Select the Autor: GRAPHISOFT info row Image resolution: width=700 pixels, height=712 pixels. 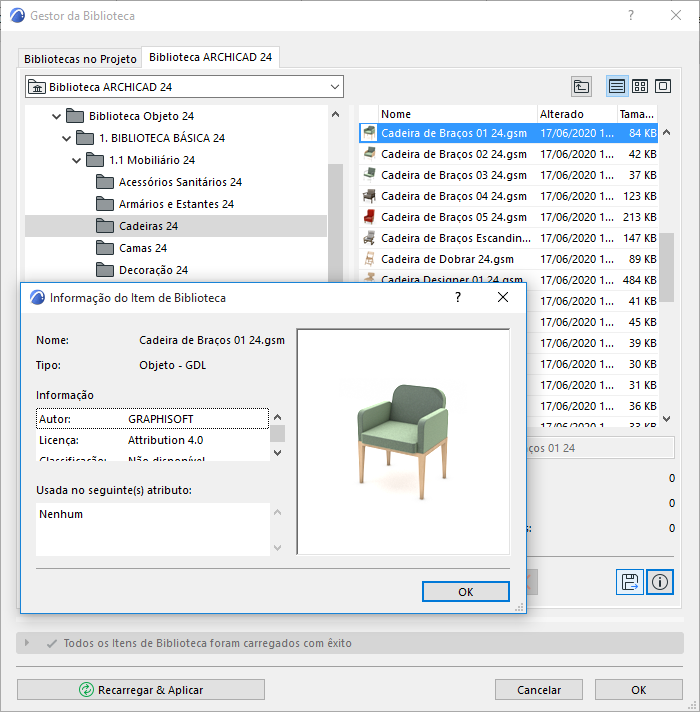[x=153, y=419]
